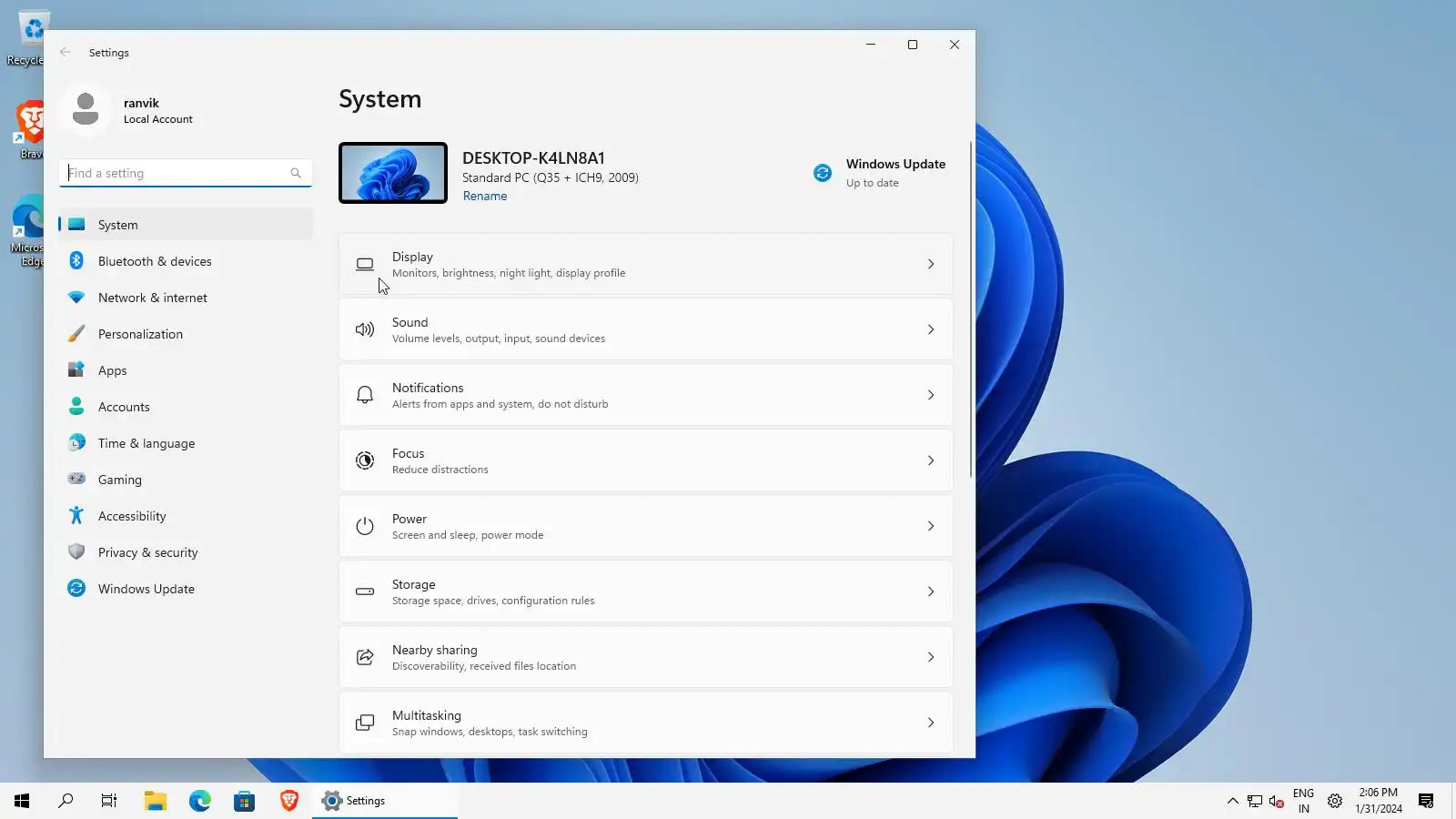Viewport: 1456px width, 819px height.
Task: Click the Power icon
Action: coord(365,526)
